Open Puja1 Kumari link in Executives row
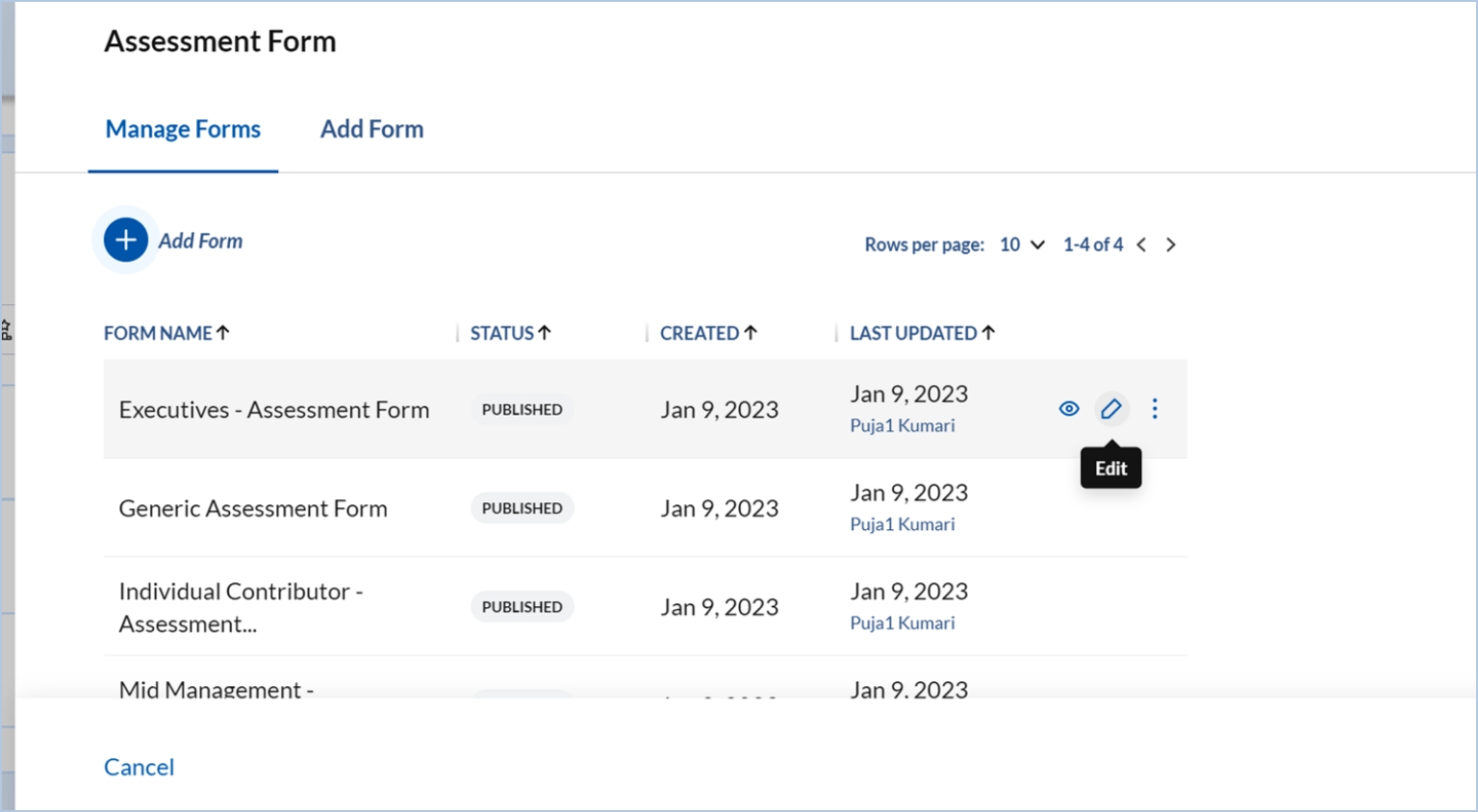This screenshot has height=812, width=1478. click(x=902, y=425)
